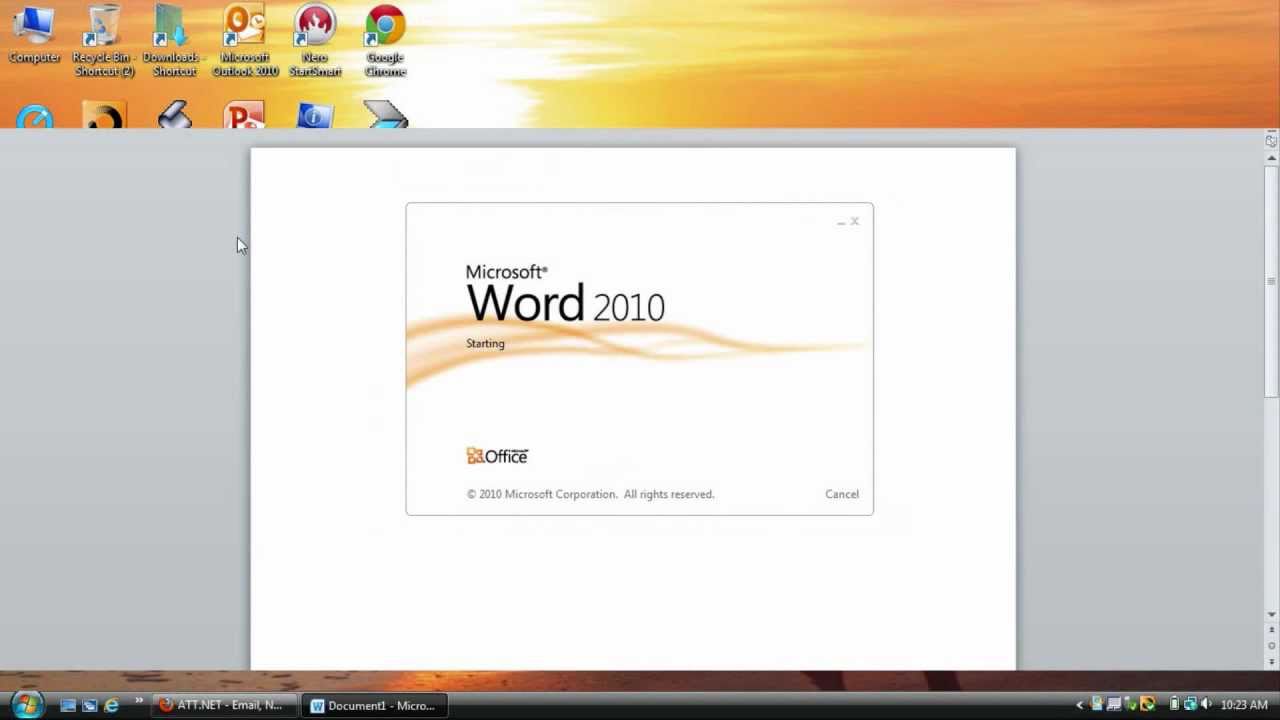Minimize the Word splash screen
This screenshot has width=1280, height=720.
click(x=841, y=222)
